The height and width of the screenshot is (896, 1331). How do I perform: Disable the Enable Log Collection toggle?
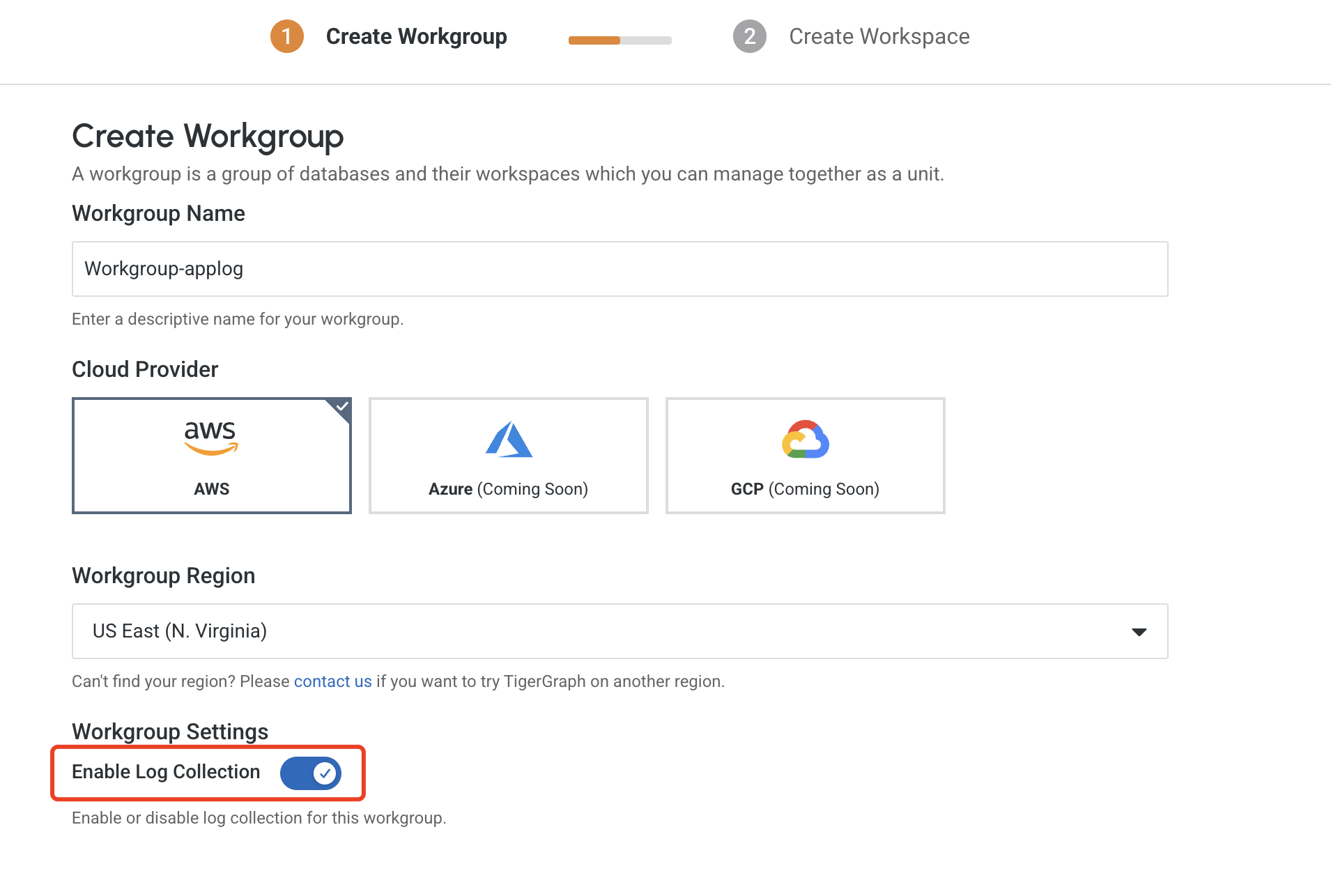(x=311, y=772)
